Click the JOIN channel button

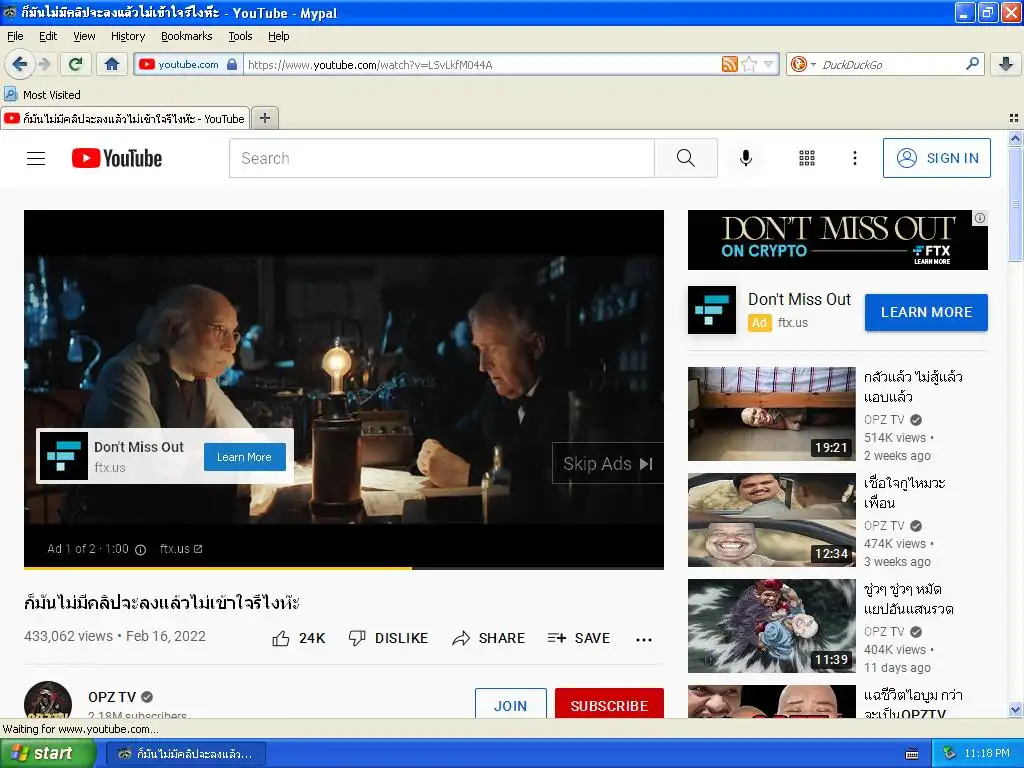click(x=510, y=703)
